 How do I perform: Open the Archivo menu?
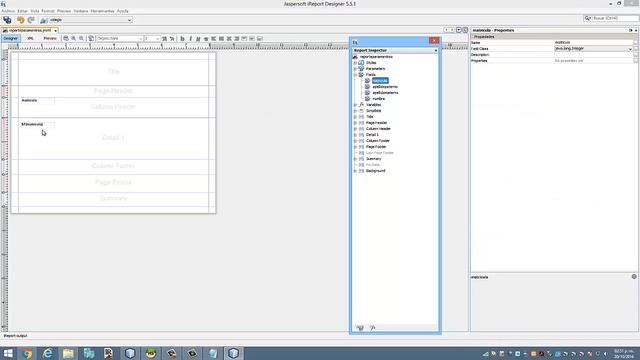(x=8, y=11)
